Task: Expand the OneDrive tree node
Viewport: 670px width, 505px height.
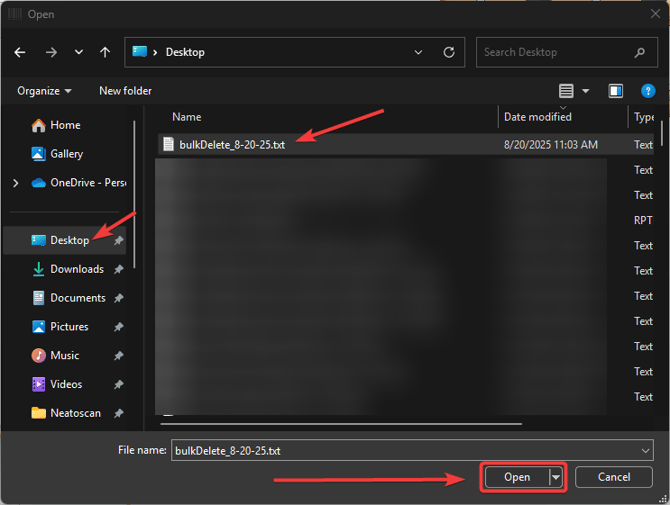Action: coord(15,183)
